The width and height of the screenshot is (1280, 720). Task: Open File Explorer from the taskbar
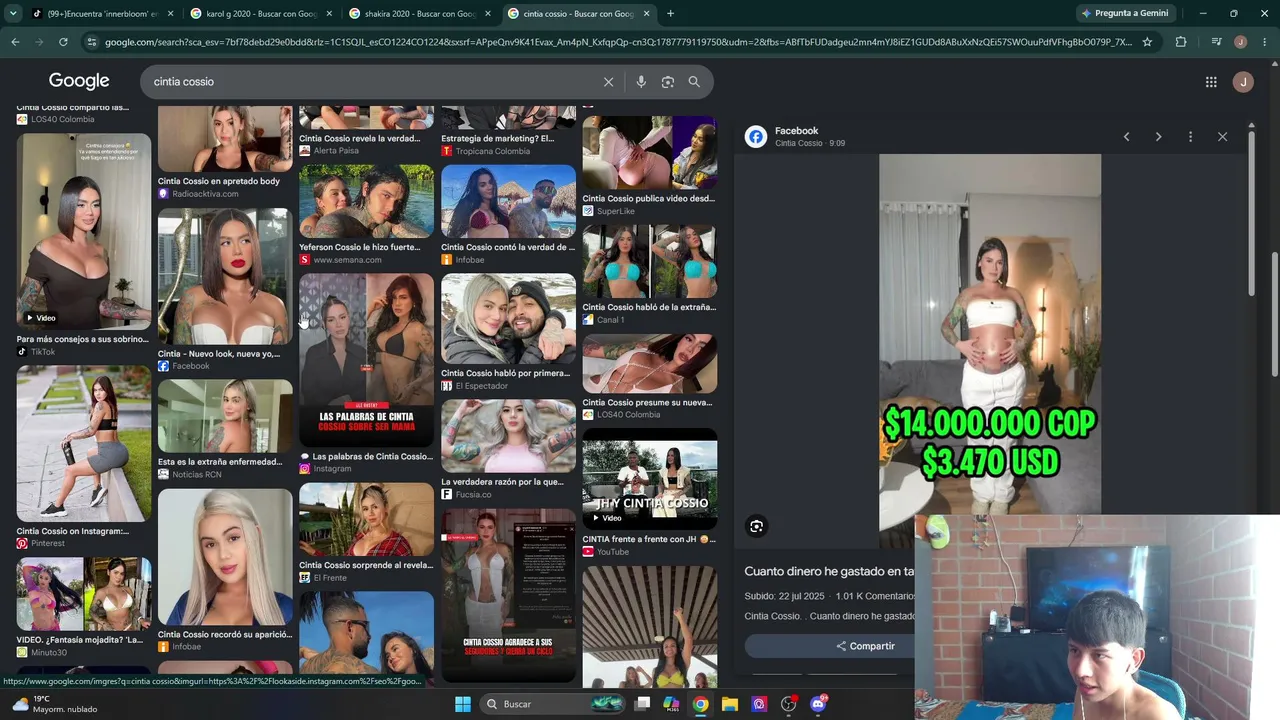click(x=730, y=704)
